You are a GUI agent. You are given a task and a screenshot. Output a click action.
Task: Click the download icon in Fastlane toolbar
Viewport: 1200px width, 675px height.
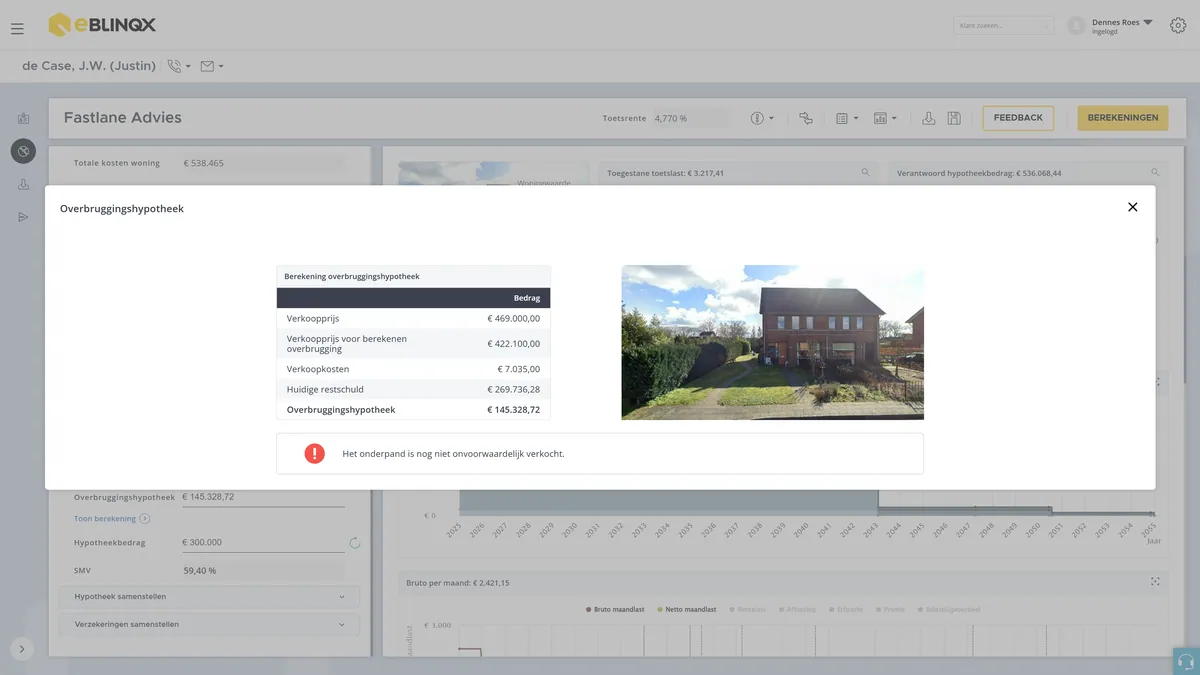(x=929, y=118)
